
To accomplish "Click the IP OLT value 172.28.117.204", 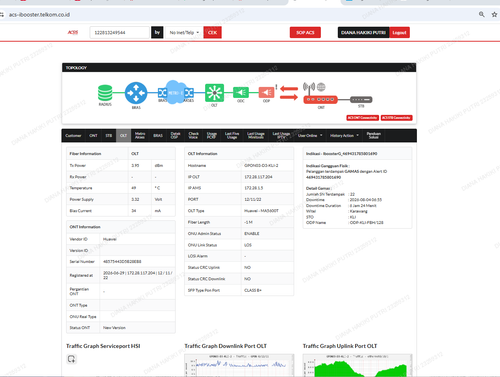I will pos(258,177).
